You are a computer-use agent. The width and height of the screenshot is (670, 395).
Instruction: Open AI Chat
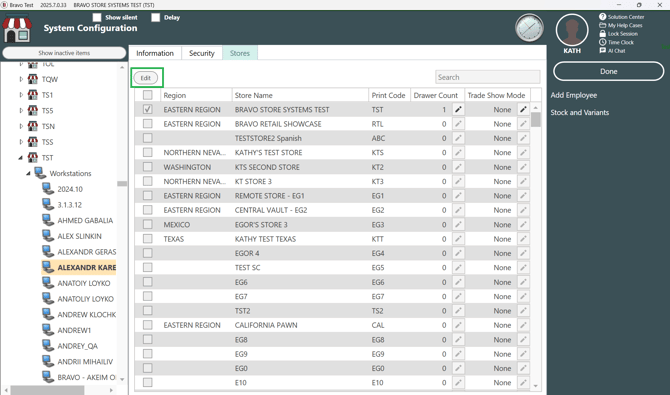pos(612,51)
